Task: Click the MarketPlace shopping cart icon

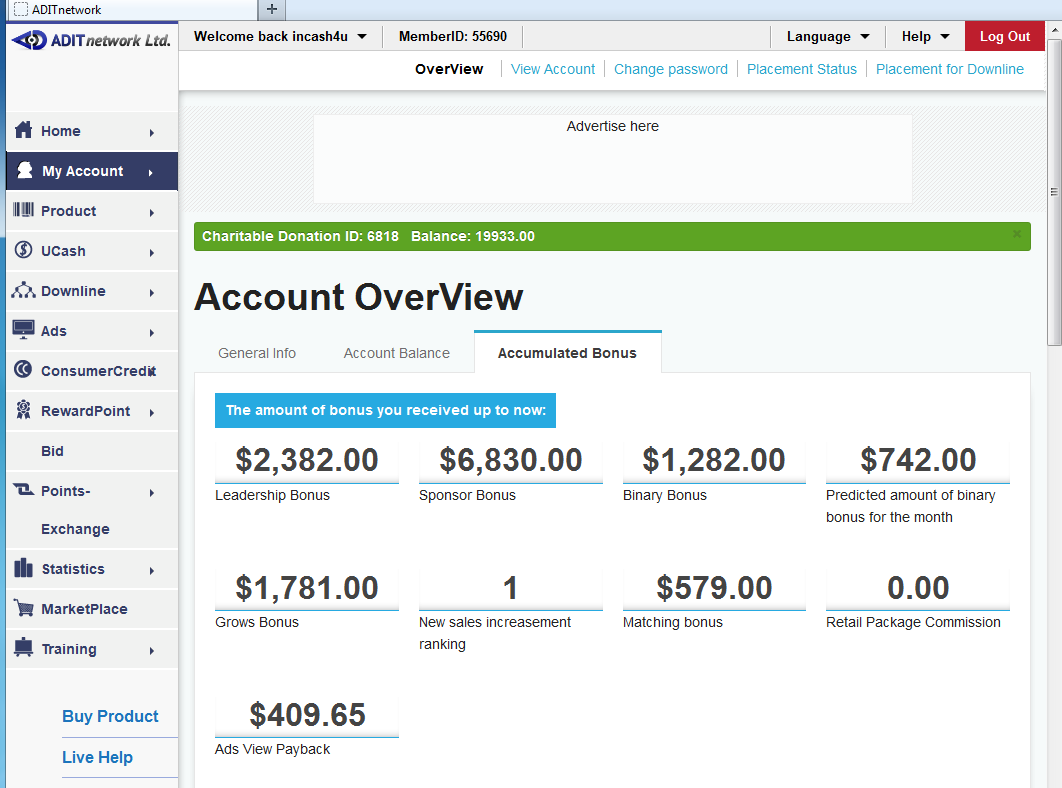Action: click(x=23, y=608)
